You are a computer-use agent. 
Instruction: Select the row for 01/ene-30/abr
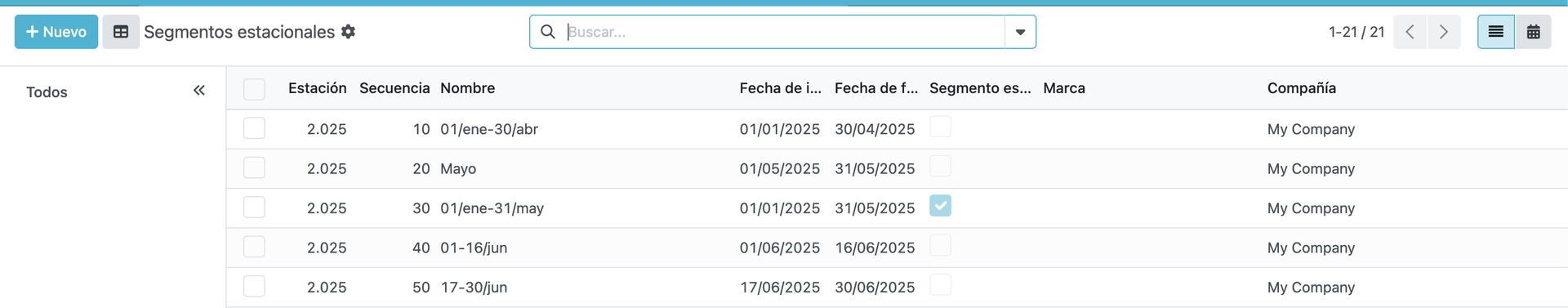(254, 128)
